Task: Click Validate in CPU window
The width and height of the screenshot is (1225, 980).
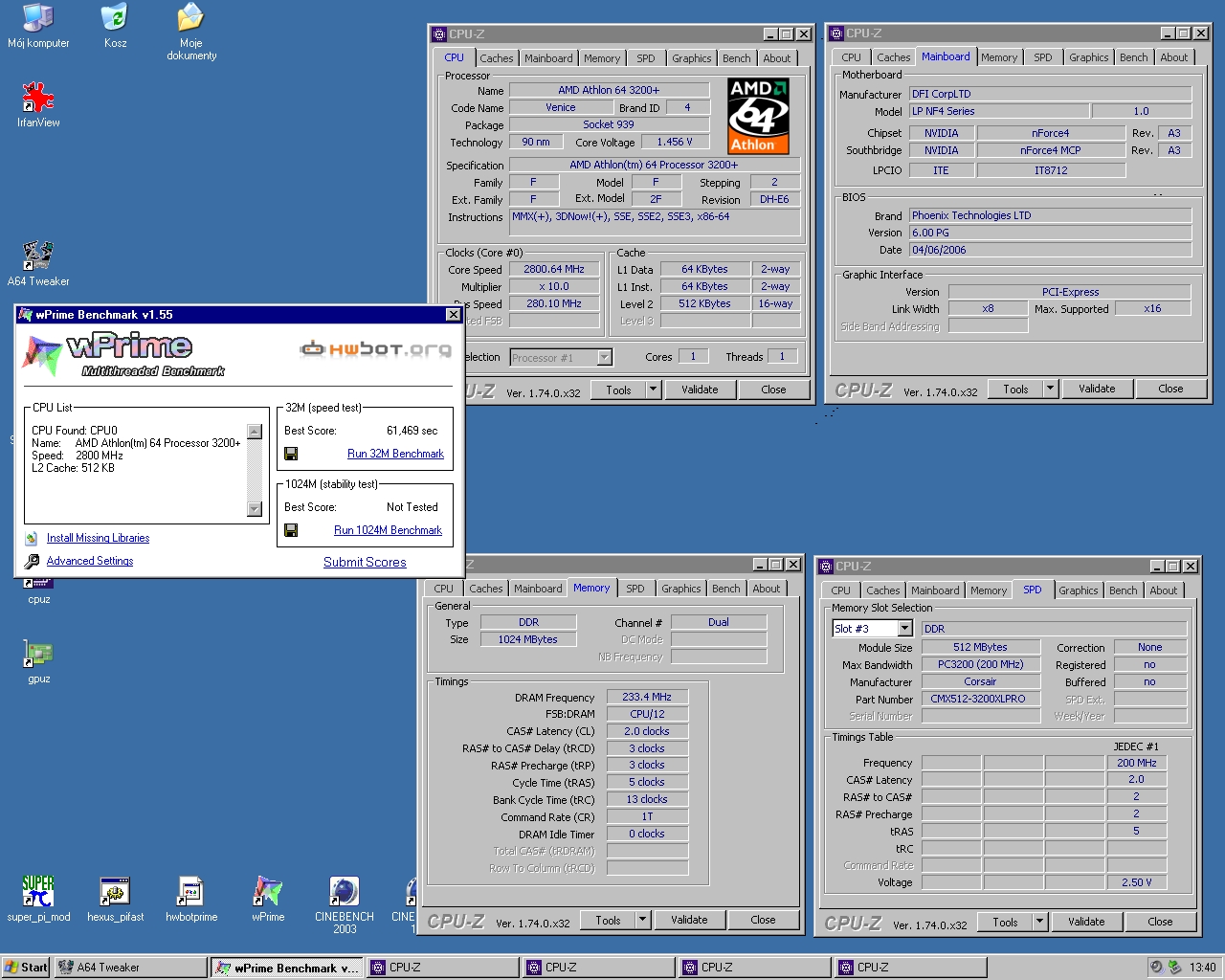Action: click(x=700, y=390)
